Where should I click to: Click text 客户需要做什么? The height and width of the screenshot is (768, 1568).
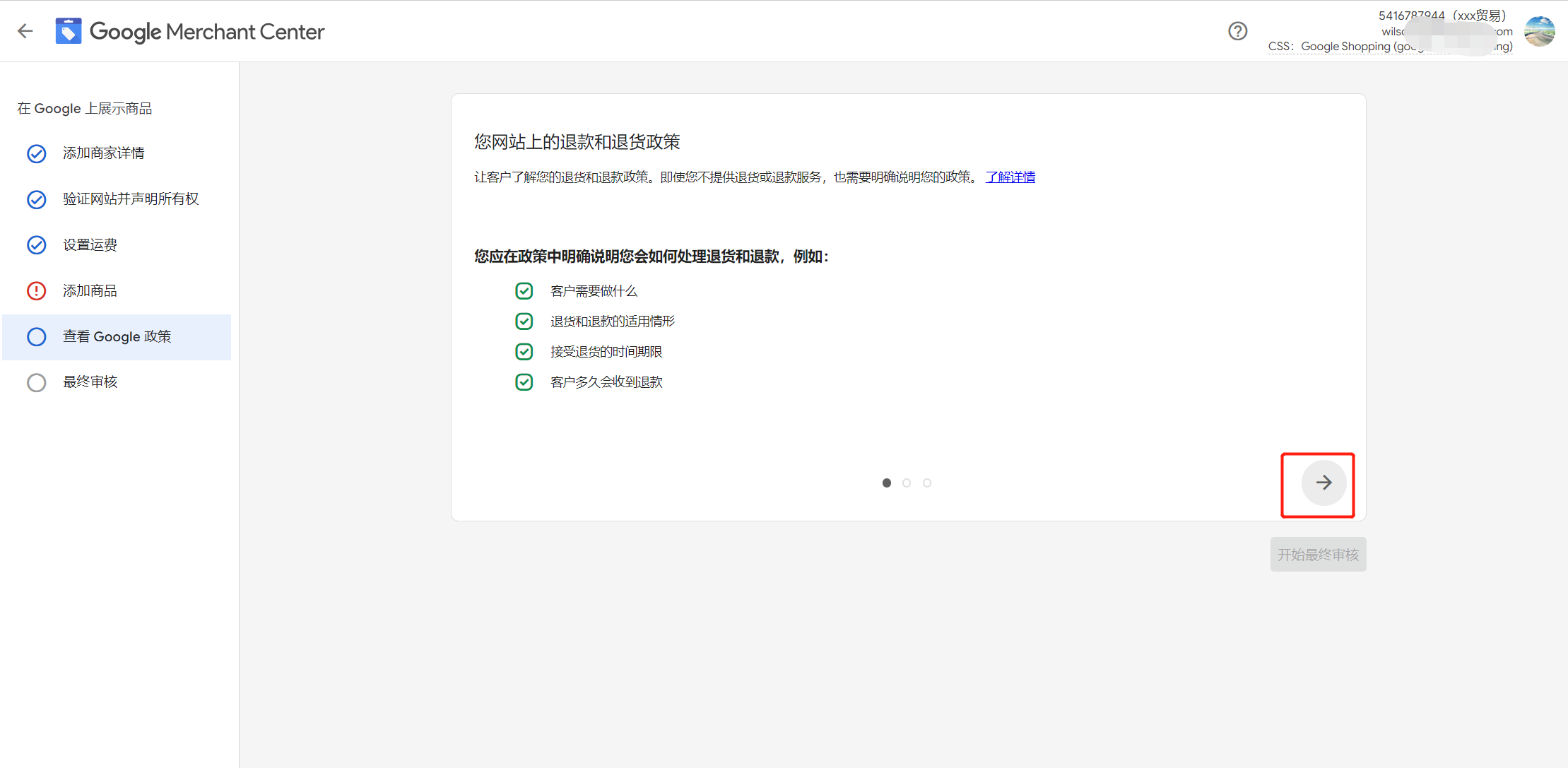point(594,291)
